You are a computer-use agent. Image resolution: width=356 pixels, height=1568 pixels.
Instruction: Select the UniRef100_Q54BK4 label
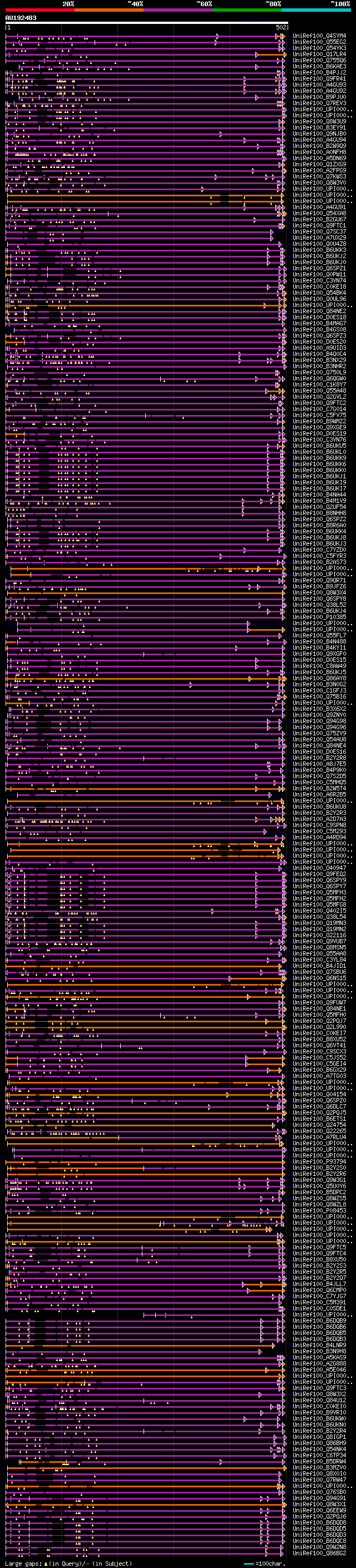coord(319,293)
